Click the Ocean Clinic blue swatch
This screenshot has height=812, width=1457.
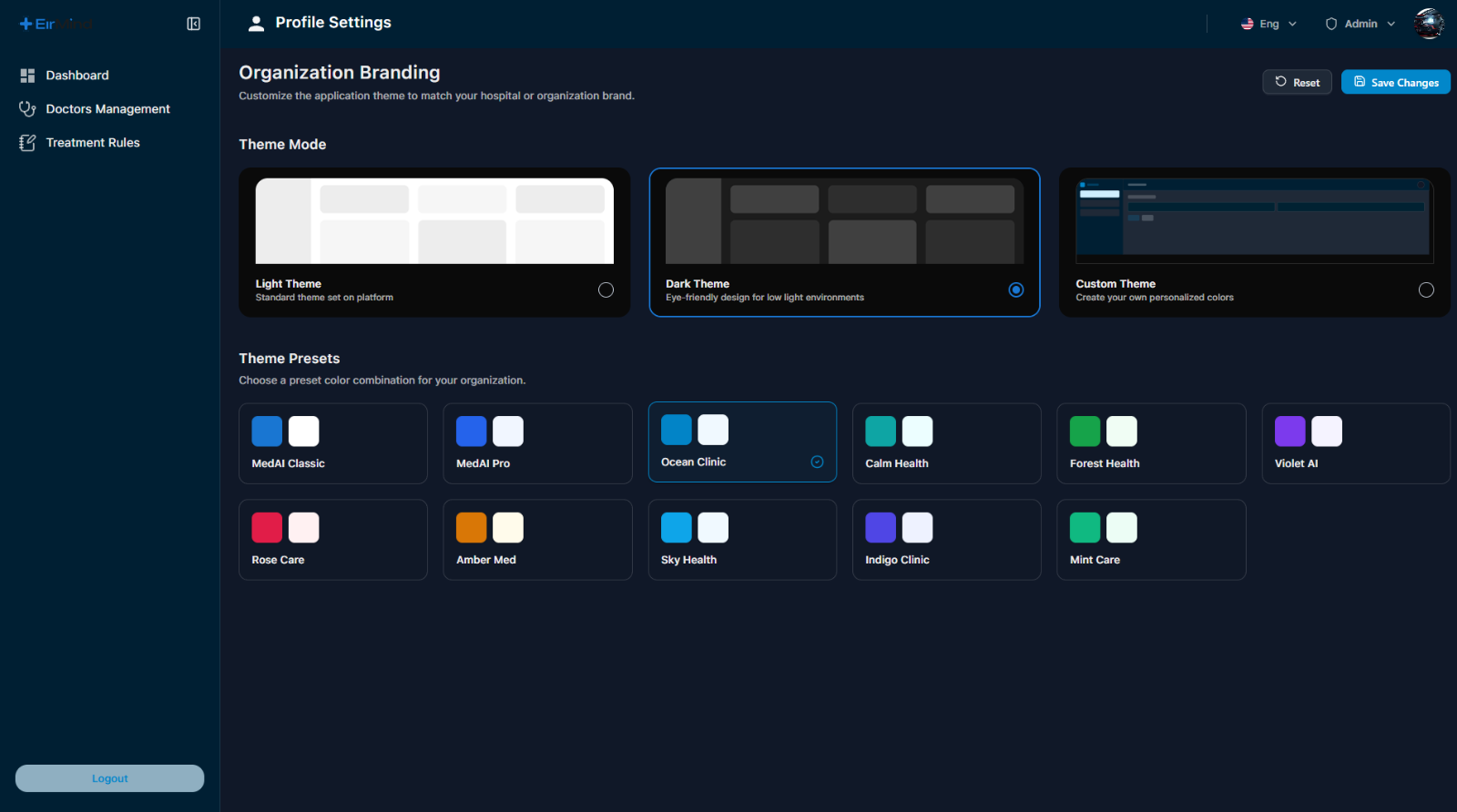click(677, 430)
